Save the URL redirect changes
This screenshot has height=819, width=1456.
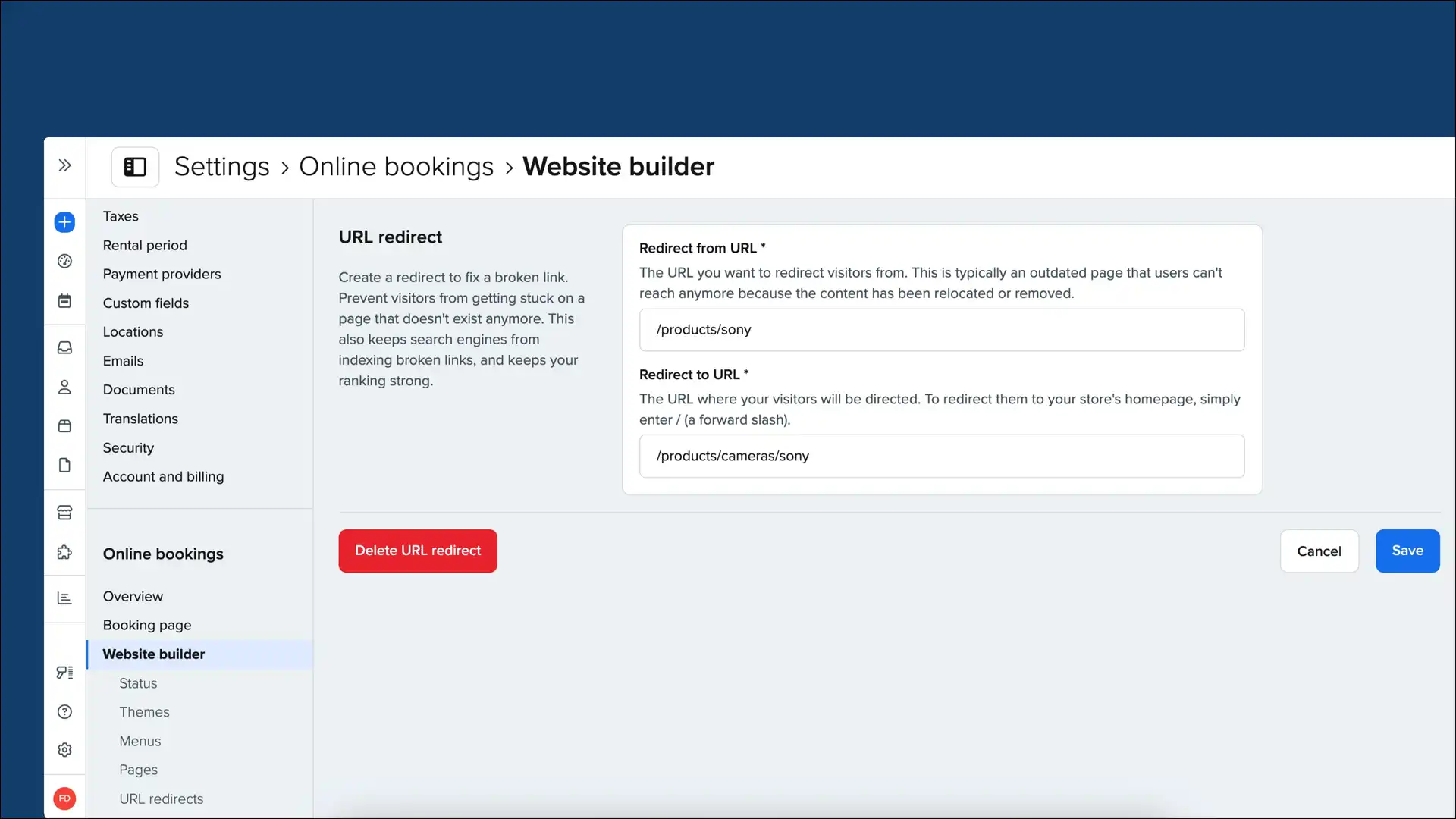point(1407,551)
